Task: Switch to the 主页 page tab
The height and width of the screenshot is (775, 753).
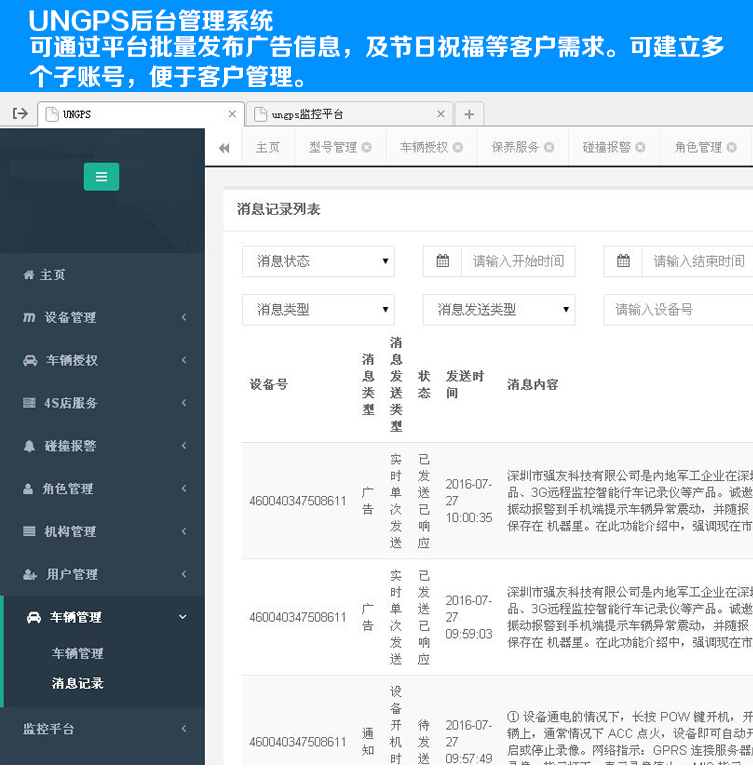Action: 268,147
